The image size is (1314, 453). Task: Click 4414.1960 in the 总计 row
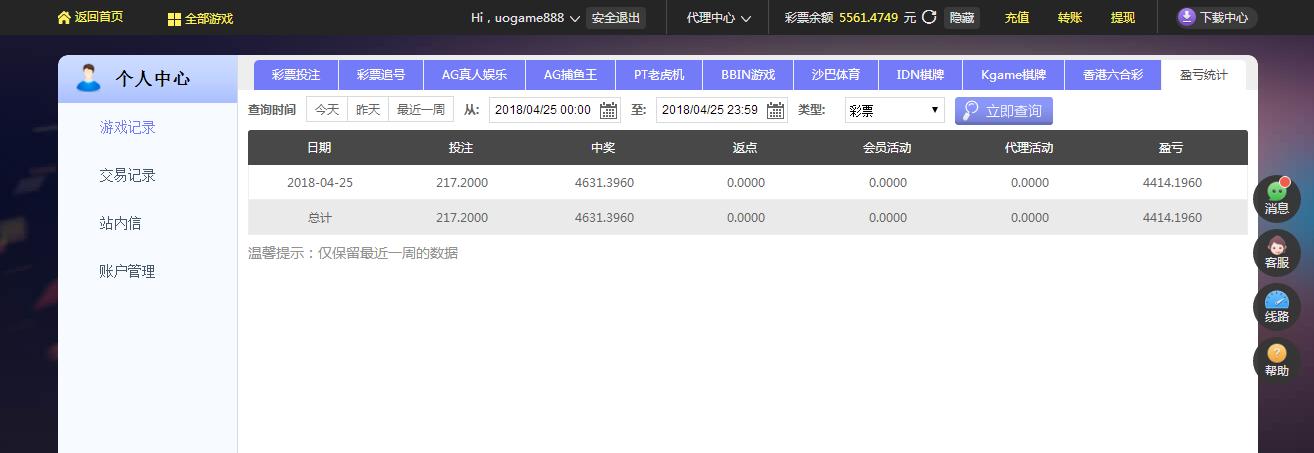pyautogui.click(x=1172, y=218)
